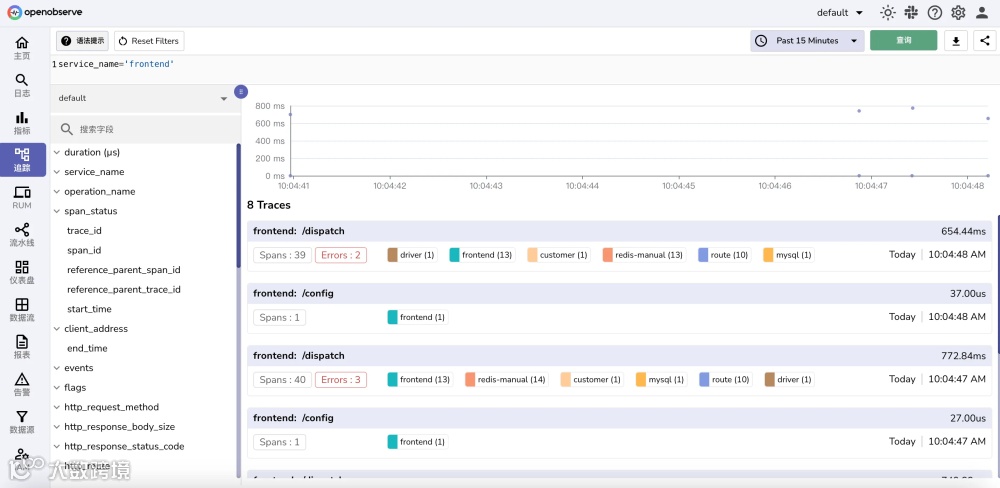Viewport: 1000px width, 488px height.
Task: Open the Slack icon in header
Action: (911, 12)
